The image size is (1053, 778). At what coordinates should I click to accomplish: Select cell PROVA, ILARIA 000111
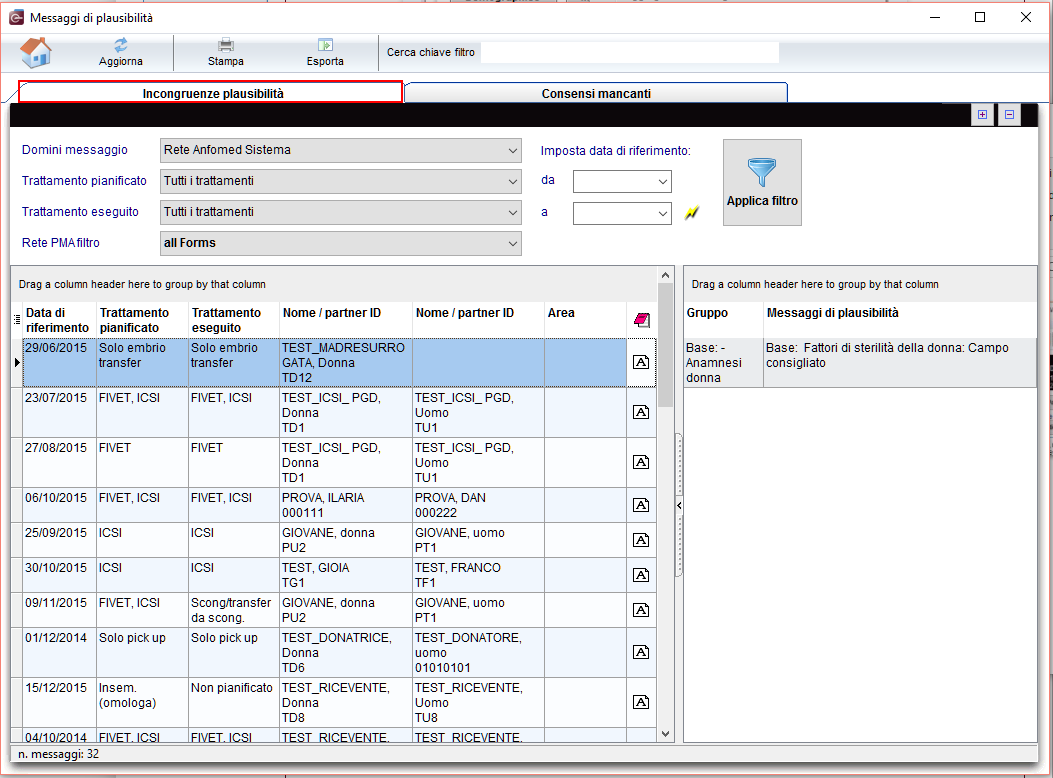tap(346, 505)
